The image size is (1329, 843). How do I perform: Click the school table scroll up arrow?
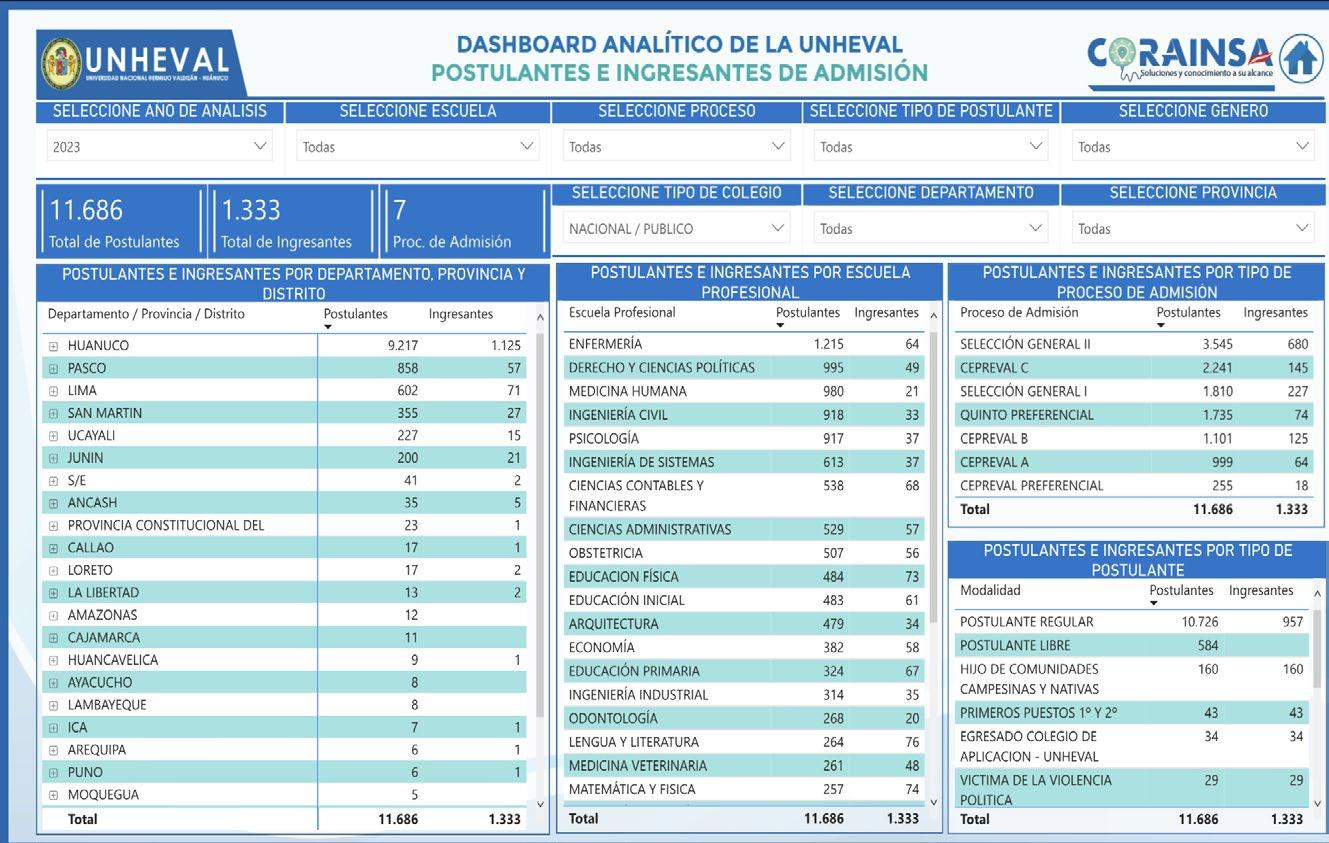coord(934,316)
